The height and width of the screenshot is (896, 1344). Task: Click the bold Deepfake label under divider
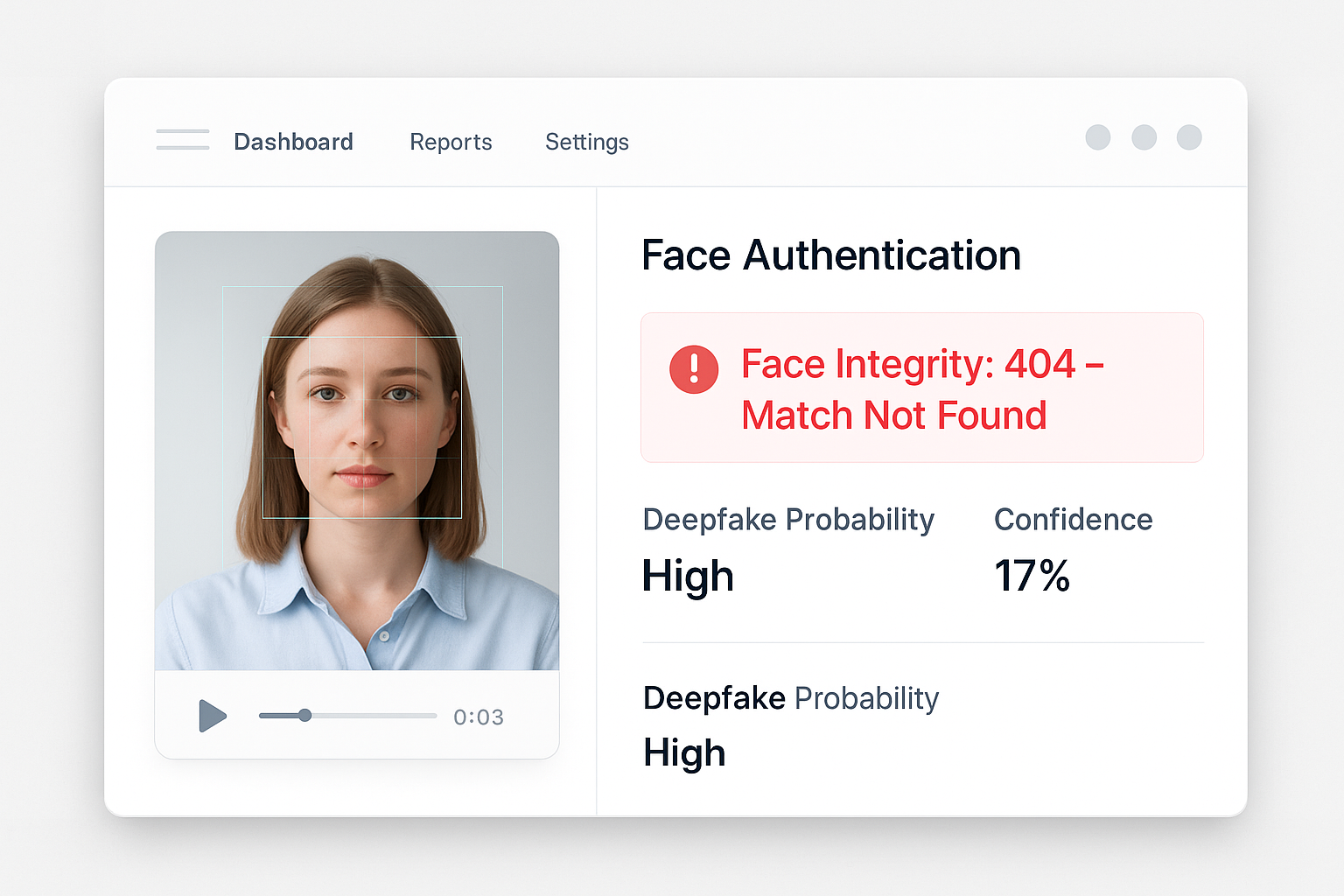[x=714, y=698]
